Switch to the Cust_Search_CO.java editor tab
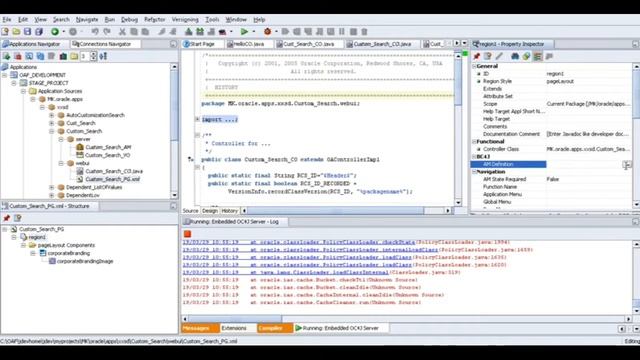640x360 pixels. tap(308, 44)
